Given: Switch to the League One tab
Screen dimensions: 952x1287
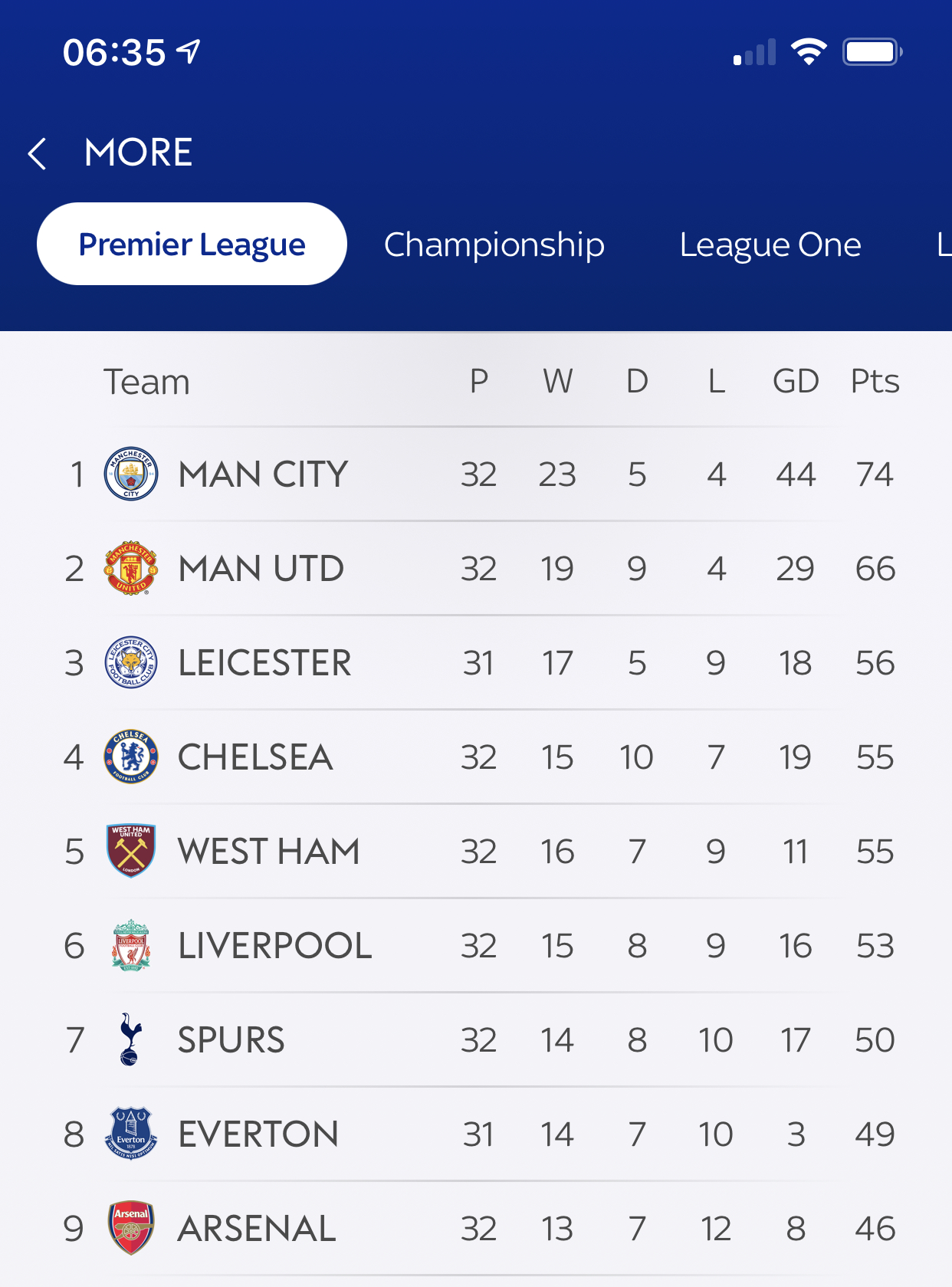Looking at the screenshot, I should click(770, 245).
